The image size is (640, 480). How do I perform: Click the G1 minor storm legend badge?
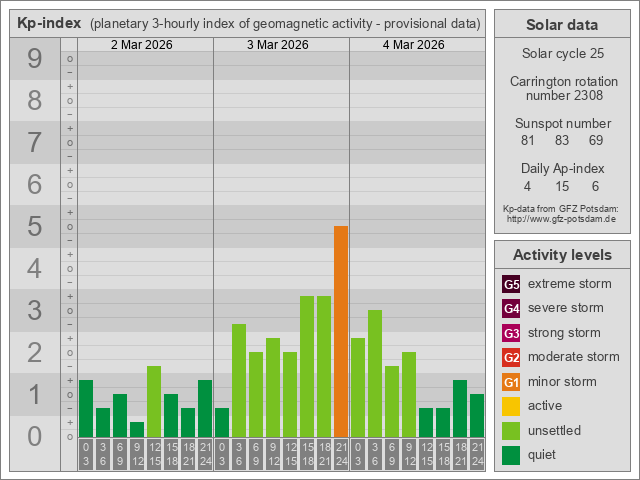511,382
